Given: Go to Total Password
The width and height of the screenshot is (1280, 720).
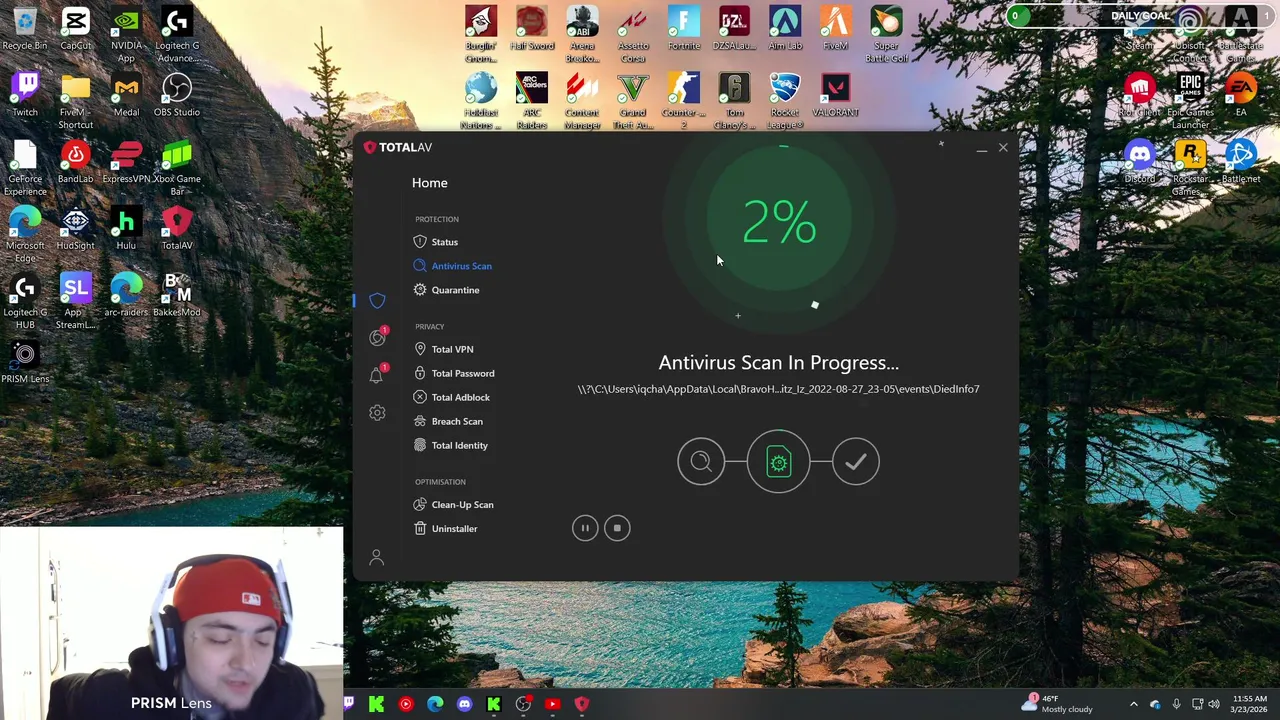Looking at the screenshot, I should pyautogui.click(x=454, y=373).
